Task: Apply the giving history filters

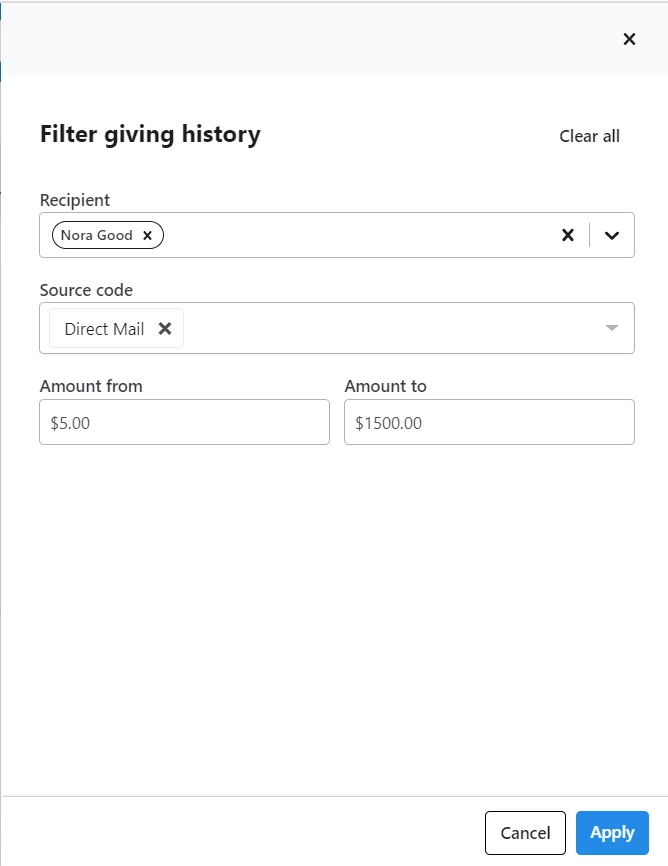Action: tap(612, 832)
